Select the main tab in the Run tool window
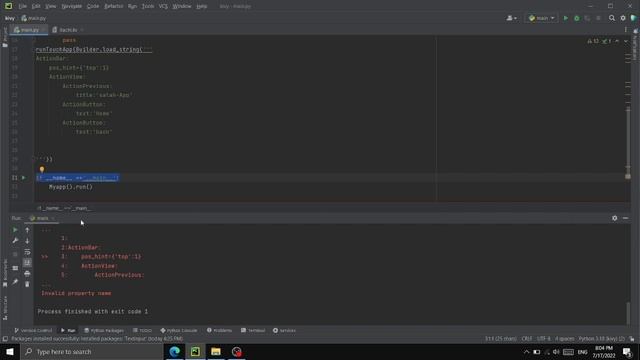 (x=42, y=218)
